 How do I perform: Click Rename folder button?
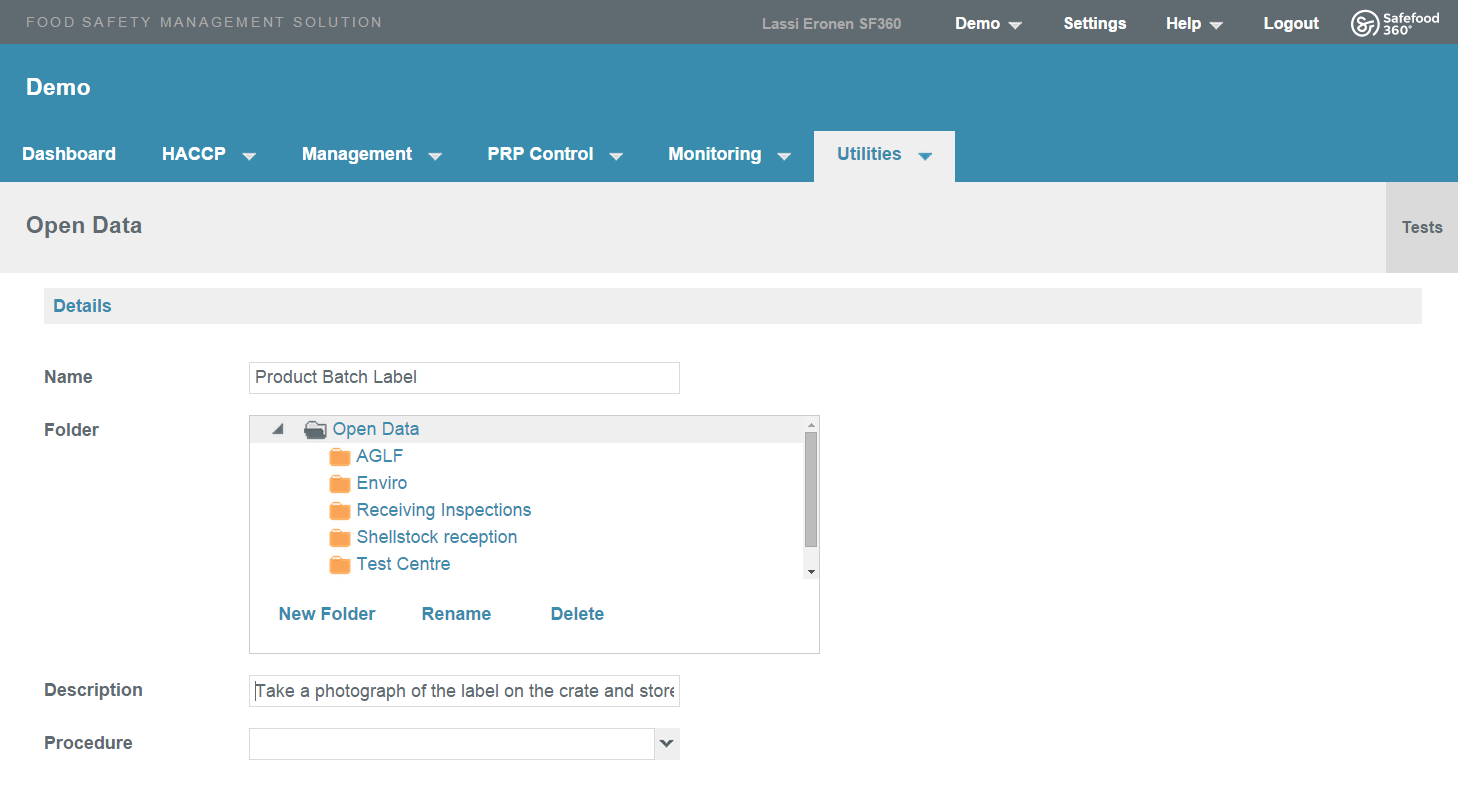point(456,614)
